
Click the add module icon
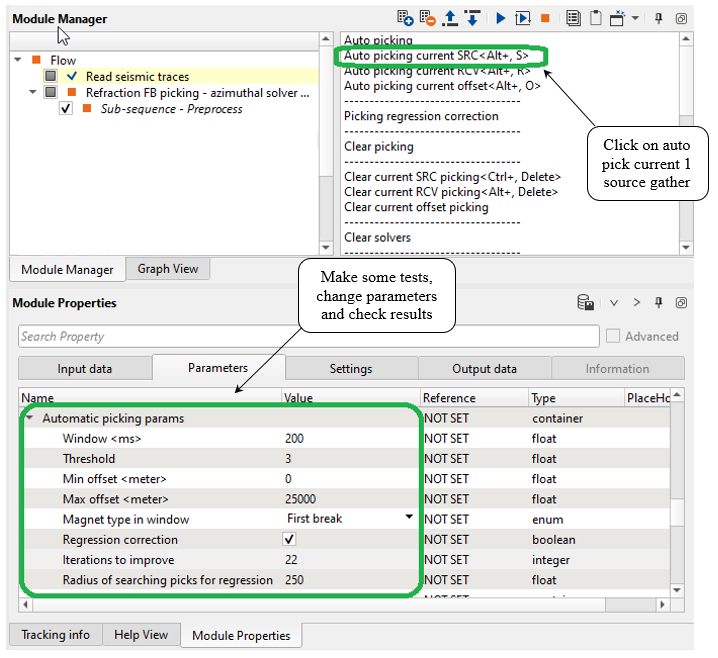(x=405, y=18)
